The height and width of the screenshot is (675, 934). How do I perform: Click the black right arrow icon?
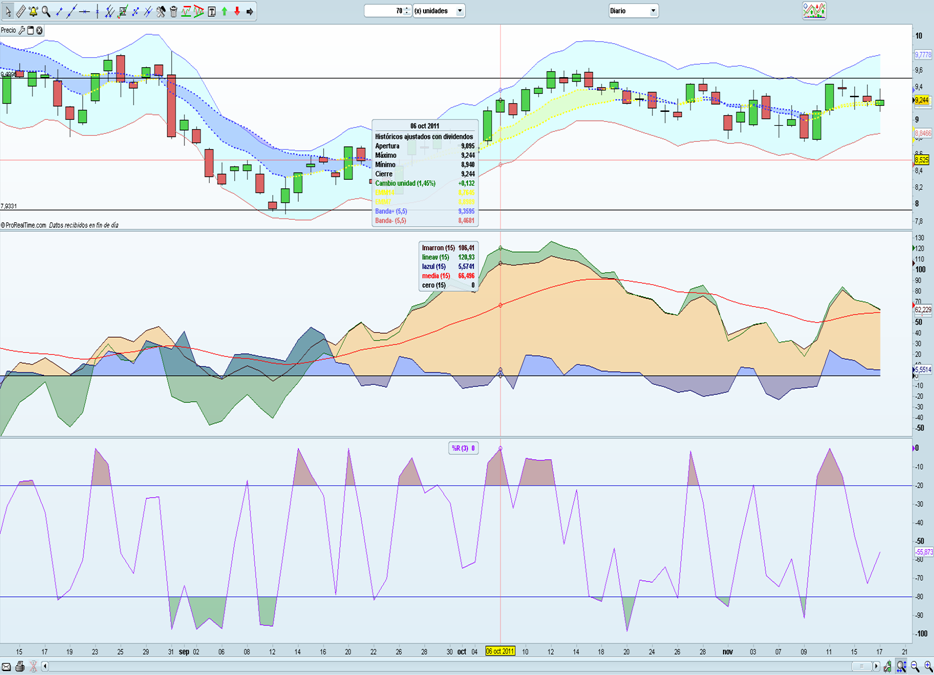[x=250, y=11]
